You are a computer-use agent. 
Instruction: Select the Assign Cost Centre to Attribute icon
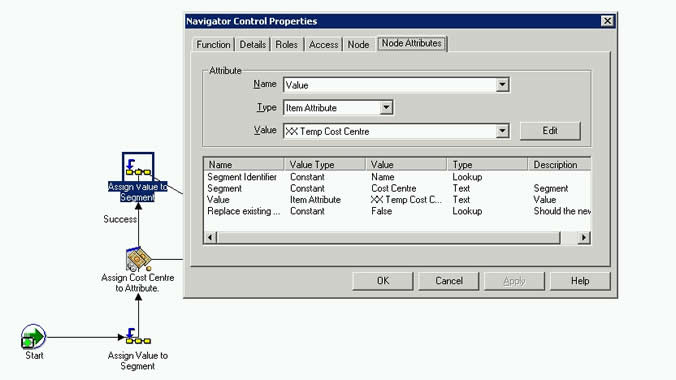coord(138,259)
